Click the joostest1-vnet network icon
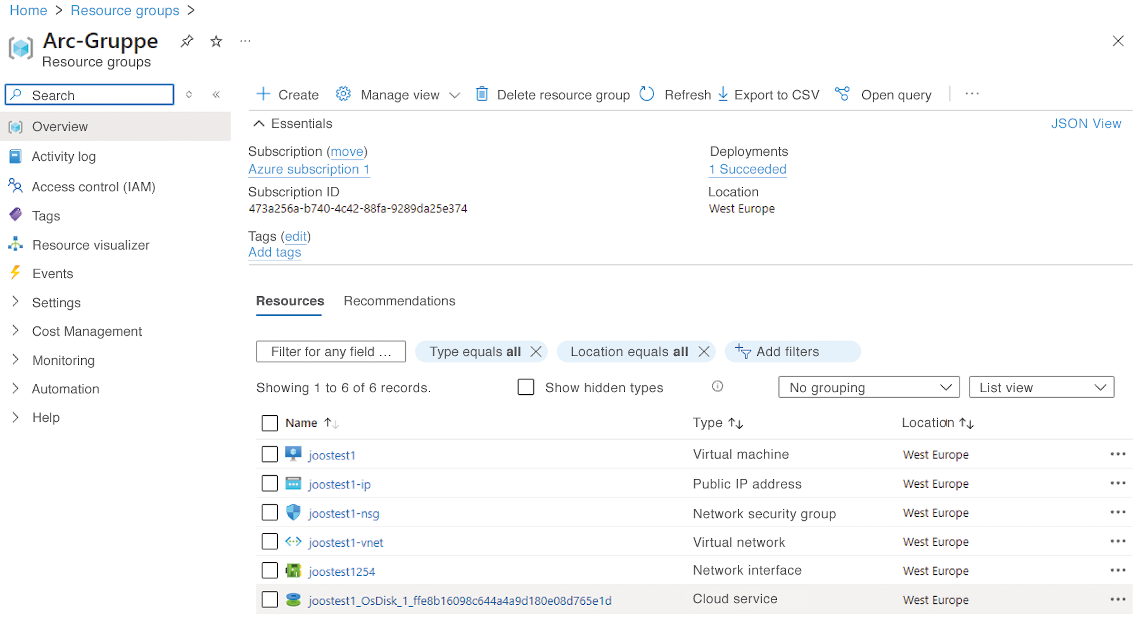 click(293, 542)
